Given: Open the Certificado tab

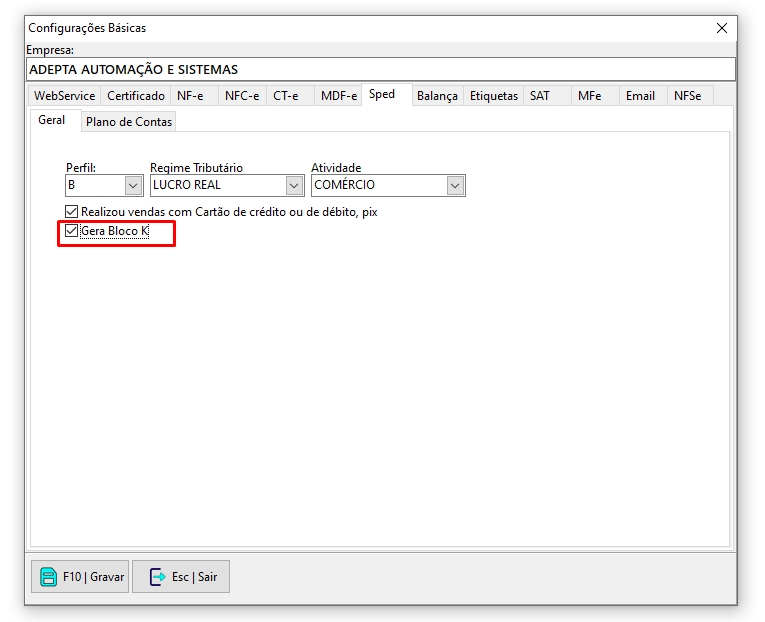Looking at the screenshot, I should 136,96.
